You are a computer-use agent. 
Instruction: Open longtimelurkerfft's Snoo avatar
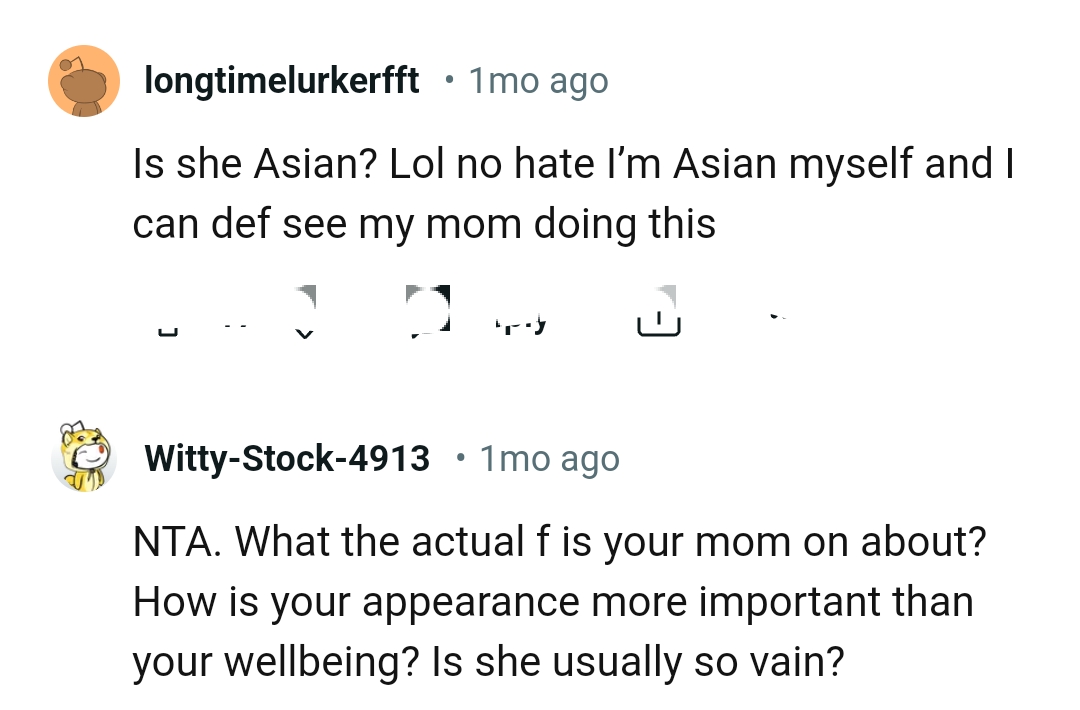tap(84, 81)
